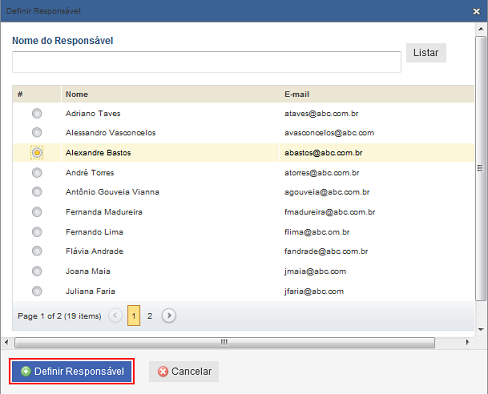Click the vertical scrollbar up arrow
Screen dimensions: 488x394
pyautogui.click(x=481, y=29)
